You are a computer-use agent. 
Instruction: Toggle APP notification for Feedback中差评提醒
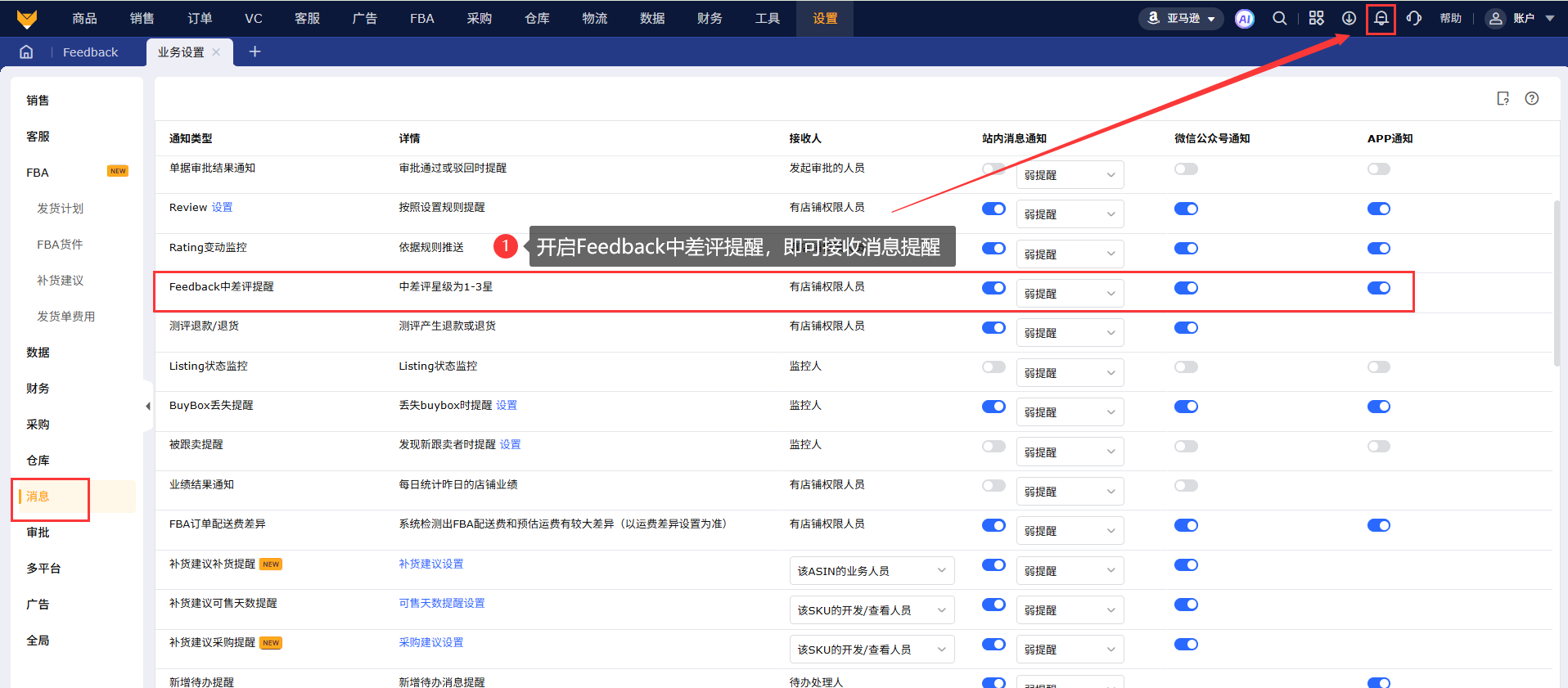pyautogui.click(x=1378, y=288)
